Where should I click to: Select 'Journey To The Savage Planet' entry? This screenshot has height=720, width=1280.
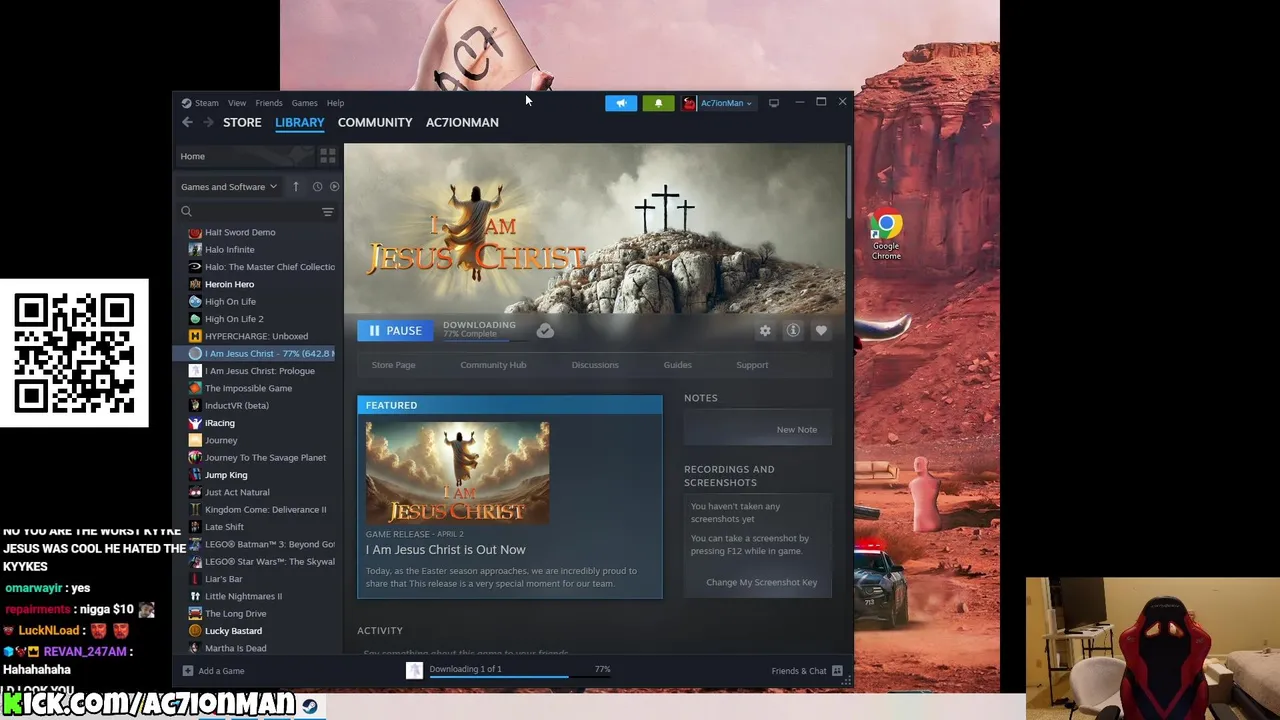(x=265, y=458)
